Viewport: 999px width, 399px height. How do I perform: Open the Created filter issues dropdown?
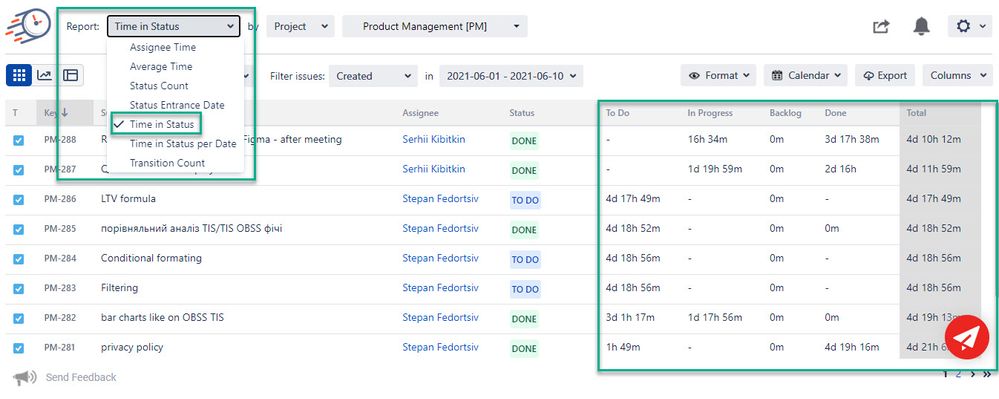(373, 76)
